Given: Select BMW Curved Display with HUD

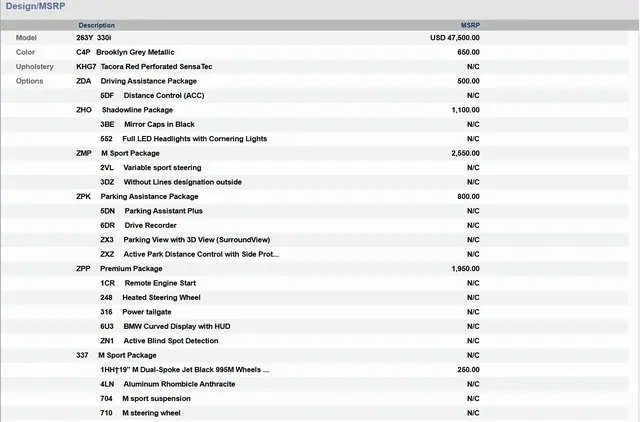Looking at the screenshot, I should tap(174, 327).
